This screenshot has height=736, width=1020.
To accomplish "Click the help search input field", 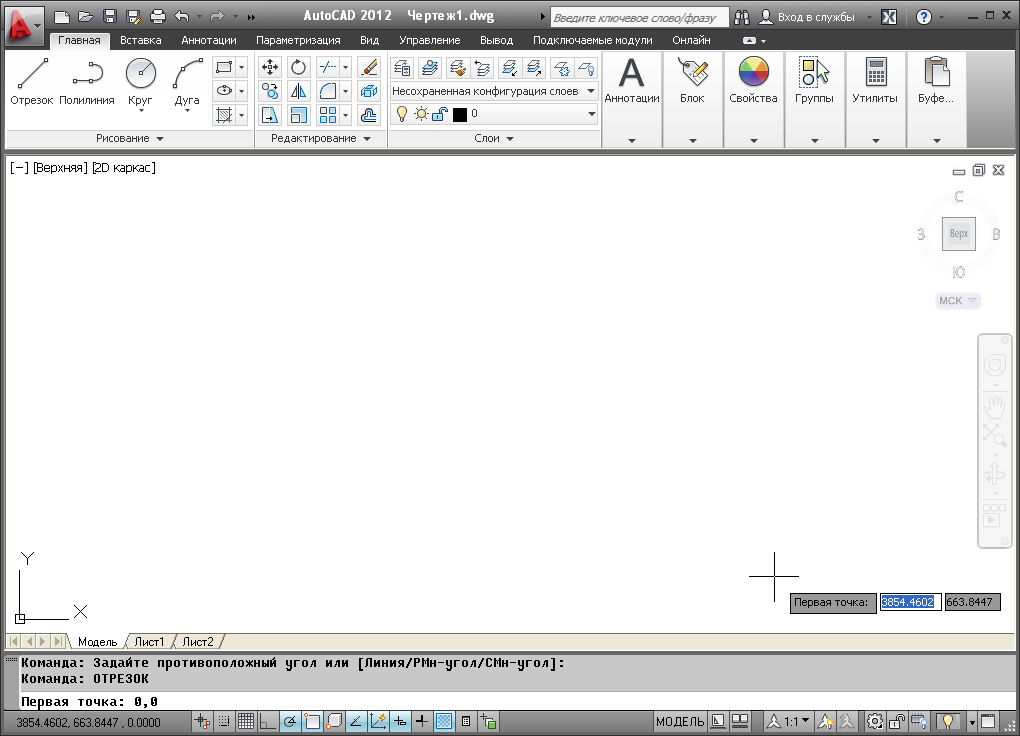I will pyautogui.click(x=639, y=18).
